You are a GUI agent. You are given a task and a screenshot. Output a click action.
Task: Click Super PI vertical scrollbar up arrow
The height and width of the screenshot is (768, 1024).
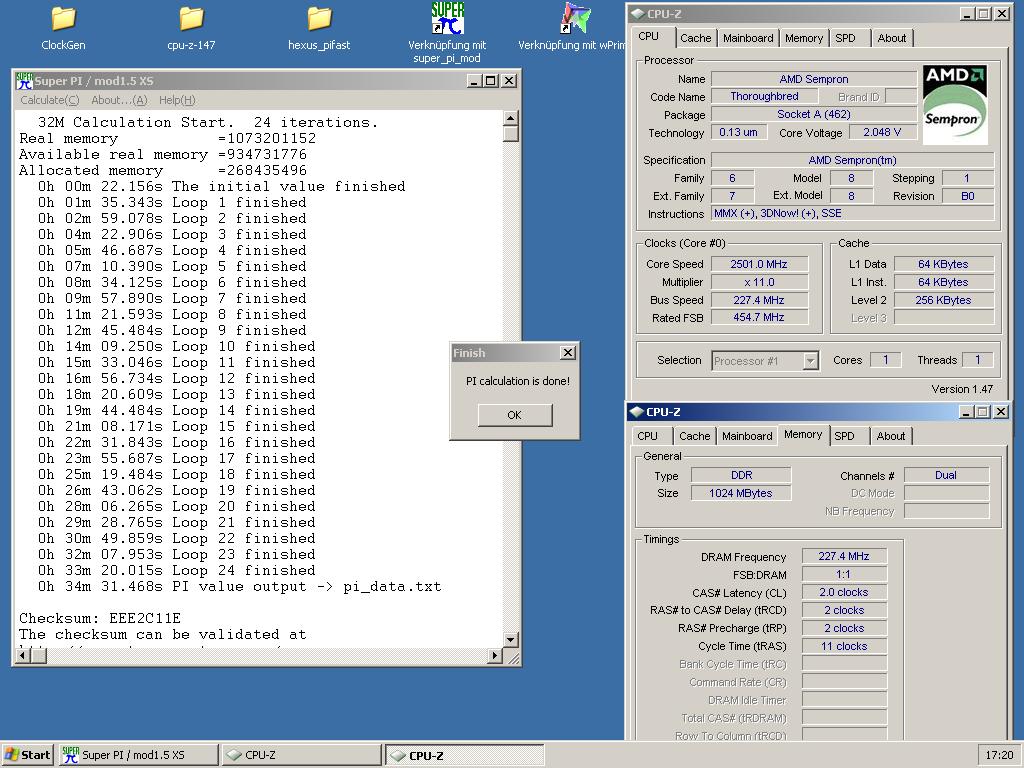tap(511, 118)
